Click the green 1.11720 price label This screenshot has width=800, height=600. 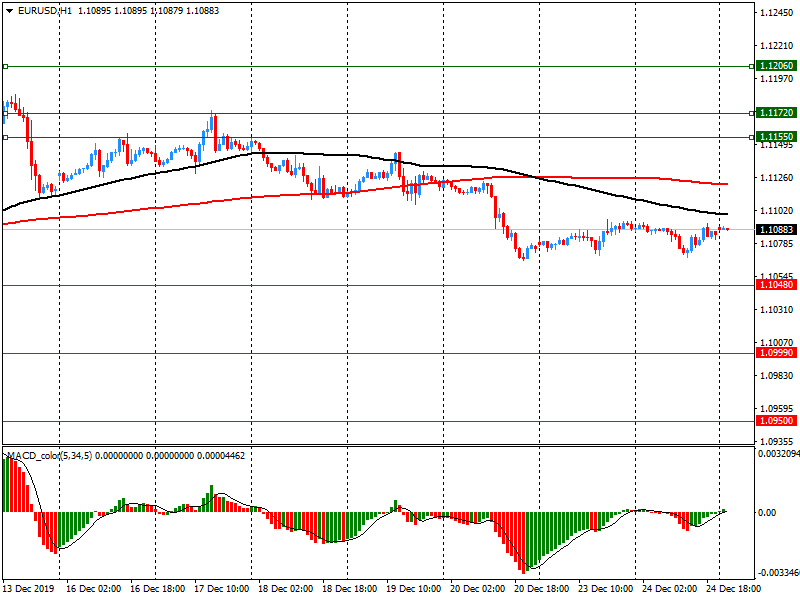pos(775,113)
